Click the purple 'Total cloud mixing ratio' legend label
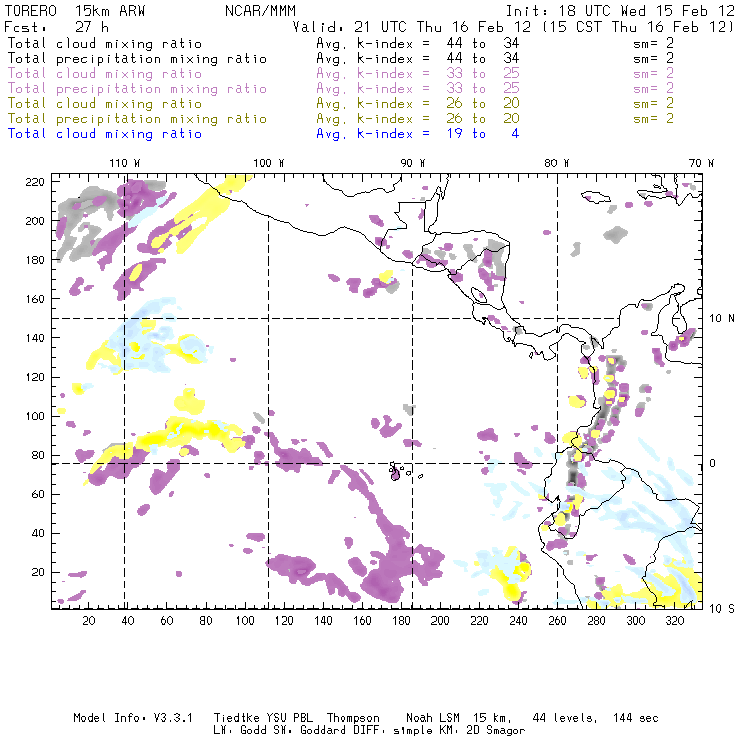 105,74
